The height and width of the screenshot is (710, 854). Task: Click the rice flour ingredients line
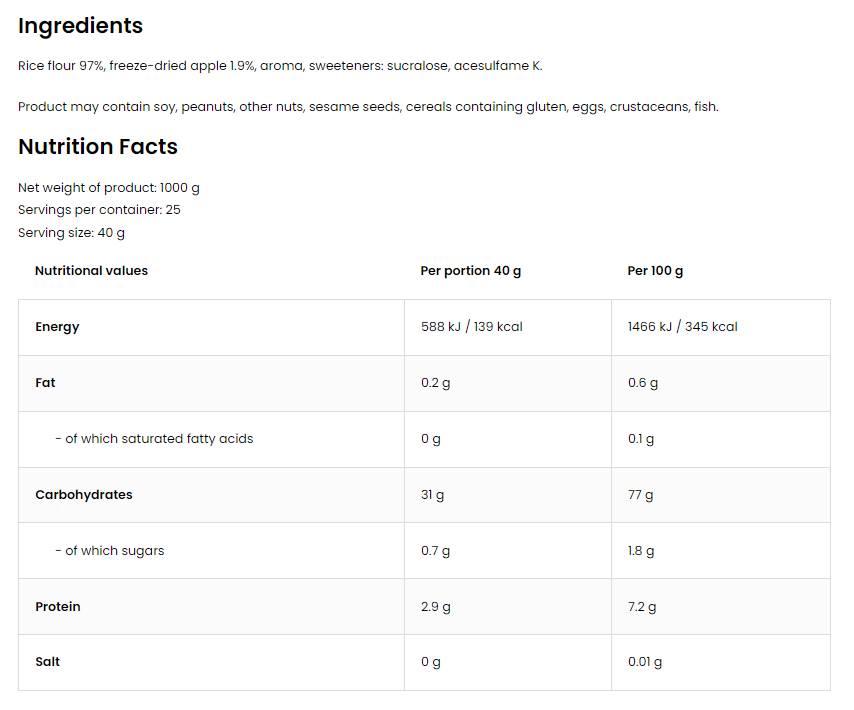(280, 66)
